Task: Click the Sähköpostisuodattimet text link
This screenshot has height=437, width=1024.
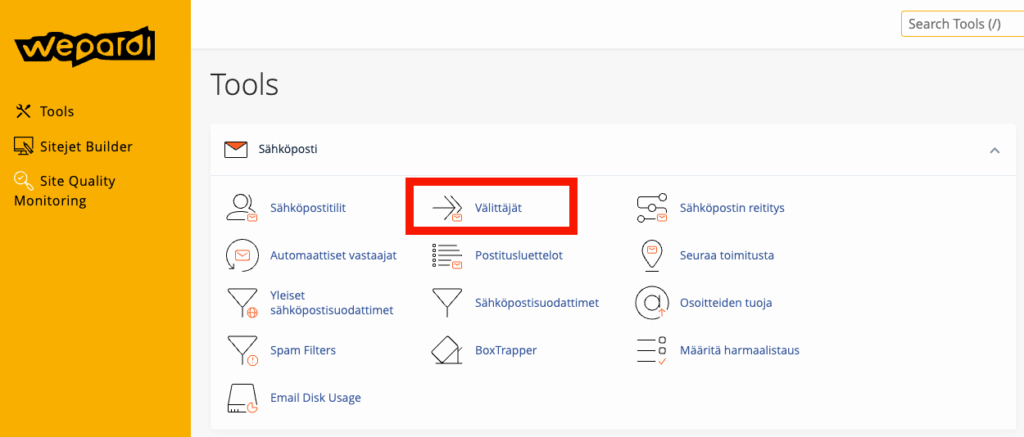Action: point(536,302)
